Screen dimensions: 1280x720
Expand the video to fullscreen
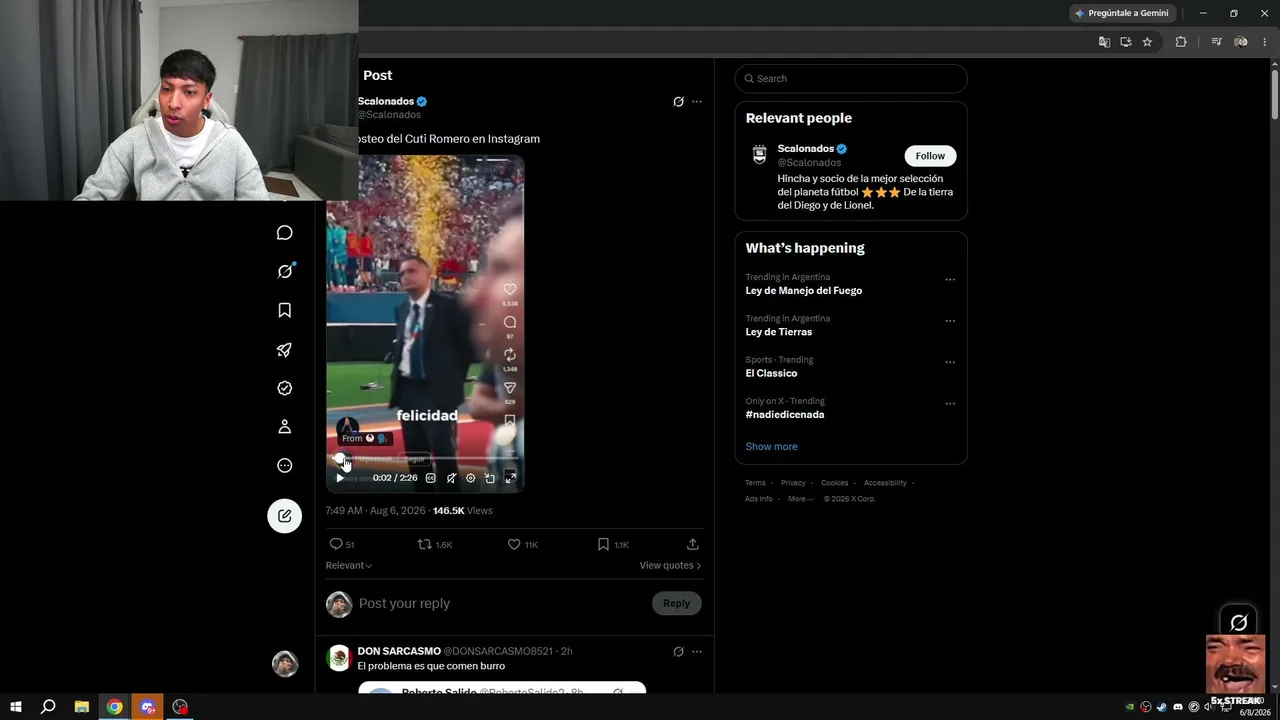pos(510,478)
